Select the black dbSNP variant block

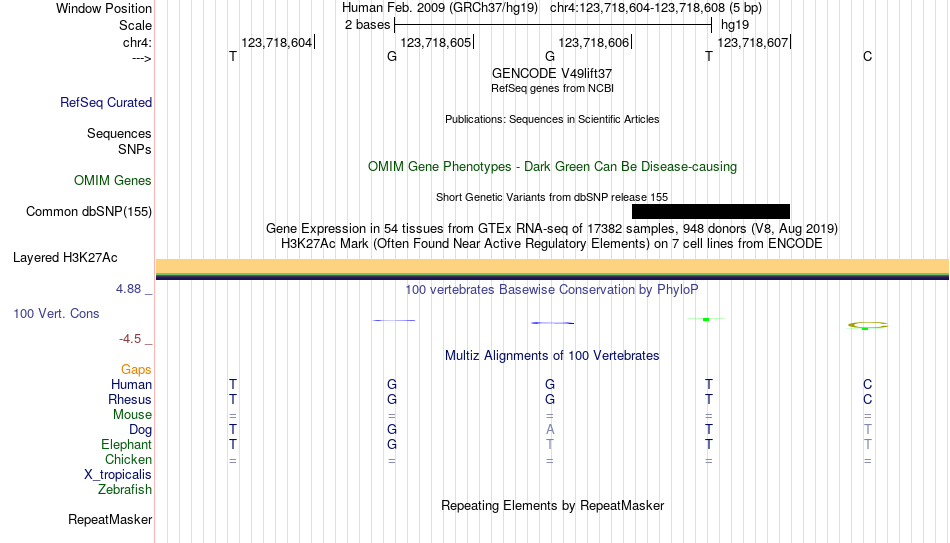[x=711, y=212]
